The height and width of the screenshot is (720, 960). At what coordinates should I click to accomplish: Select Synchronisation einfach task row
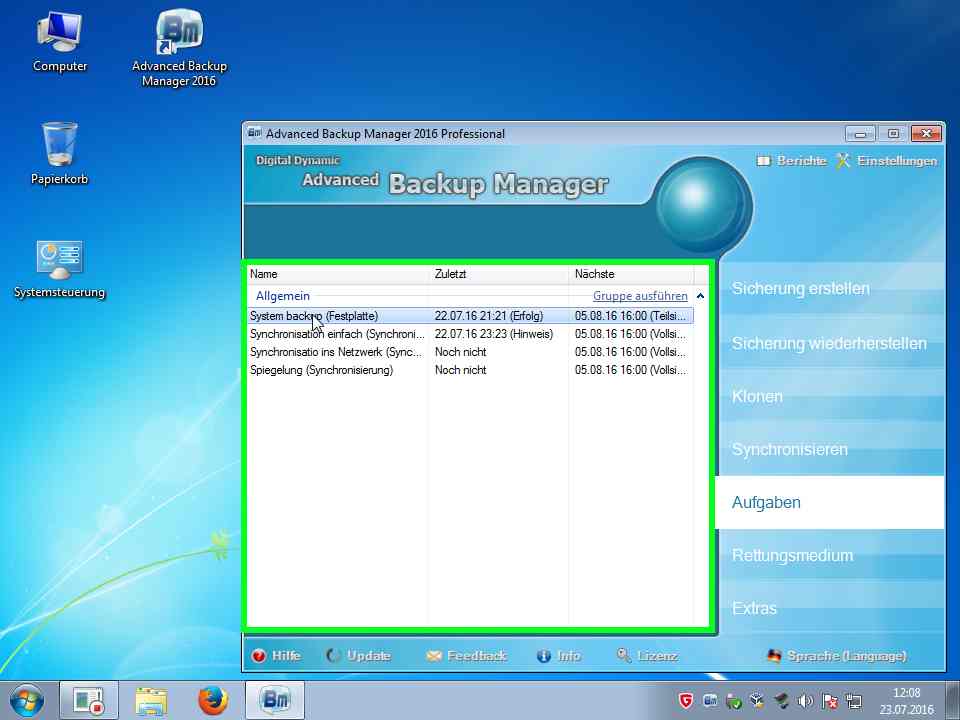point(470,334)
